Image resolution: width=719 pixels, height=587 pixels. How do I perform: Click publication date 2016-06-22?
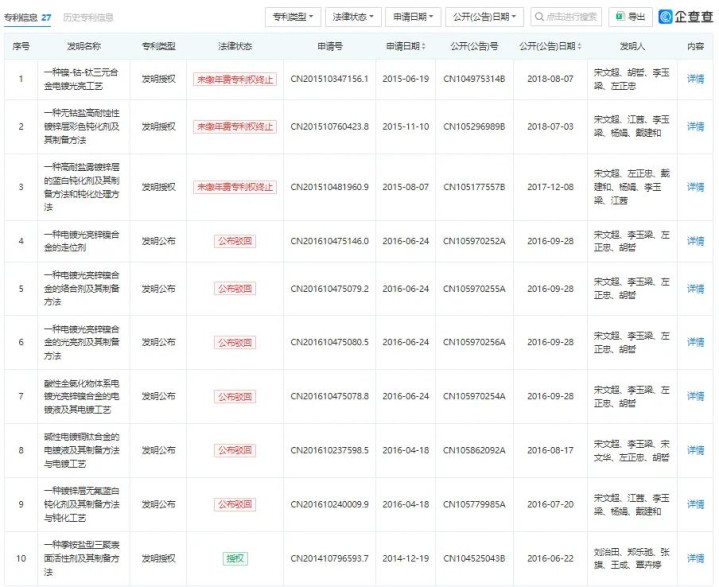pyautogui.click(x=550, y=559)
